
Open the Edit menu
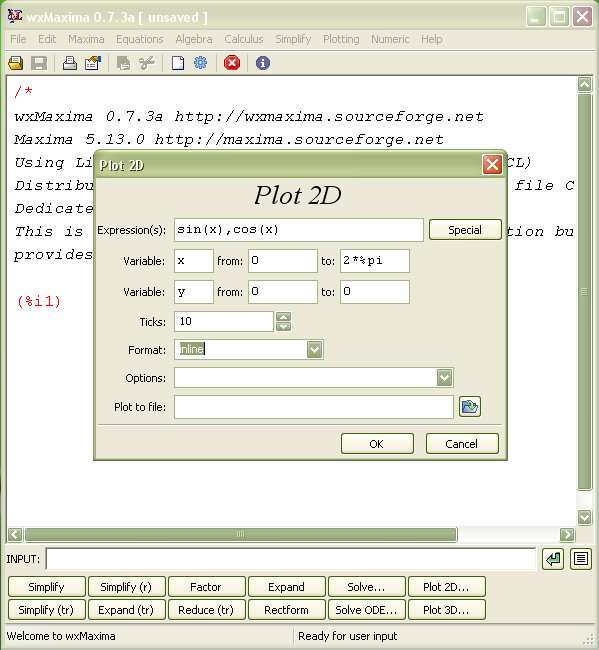pos(47,39)
